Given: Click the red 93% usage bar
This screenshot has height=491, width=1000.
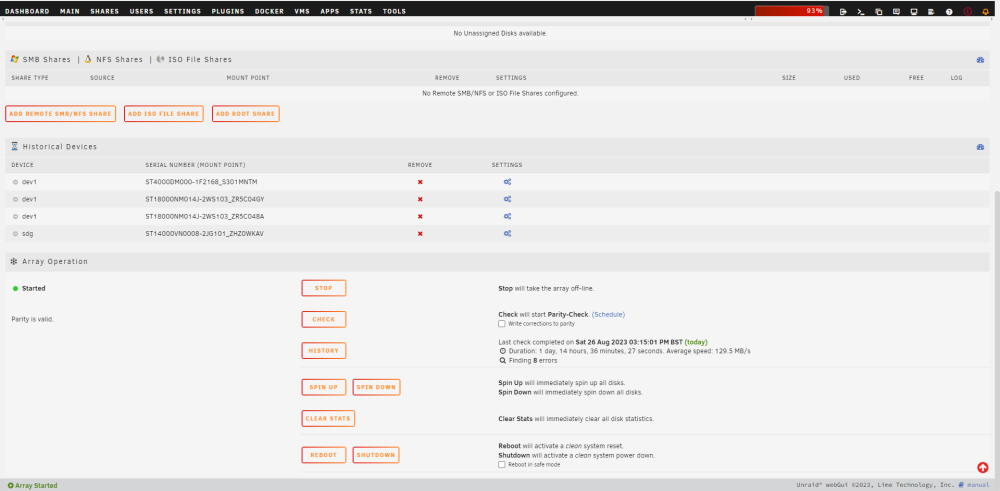Looking at the screenshot, I should (791, 11).
